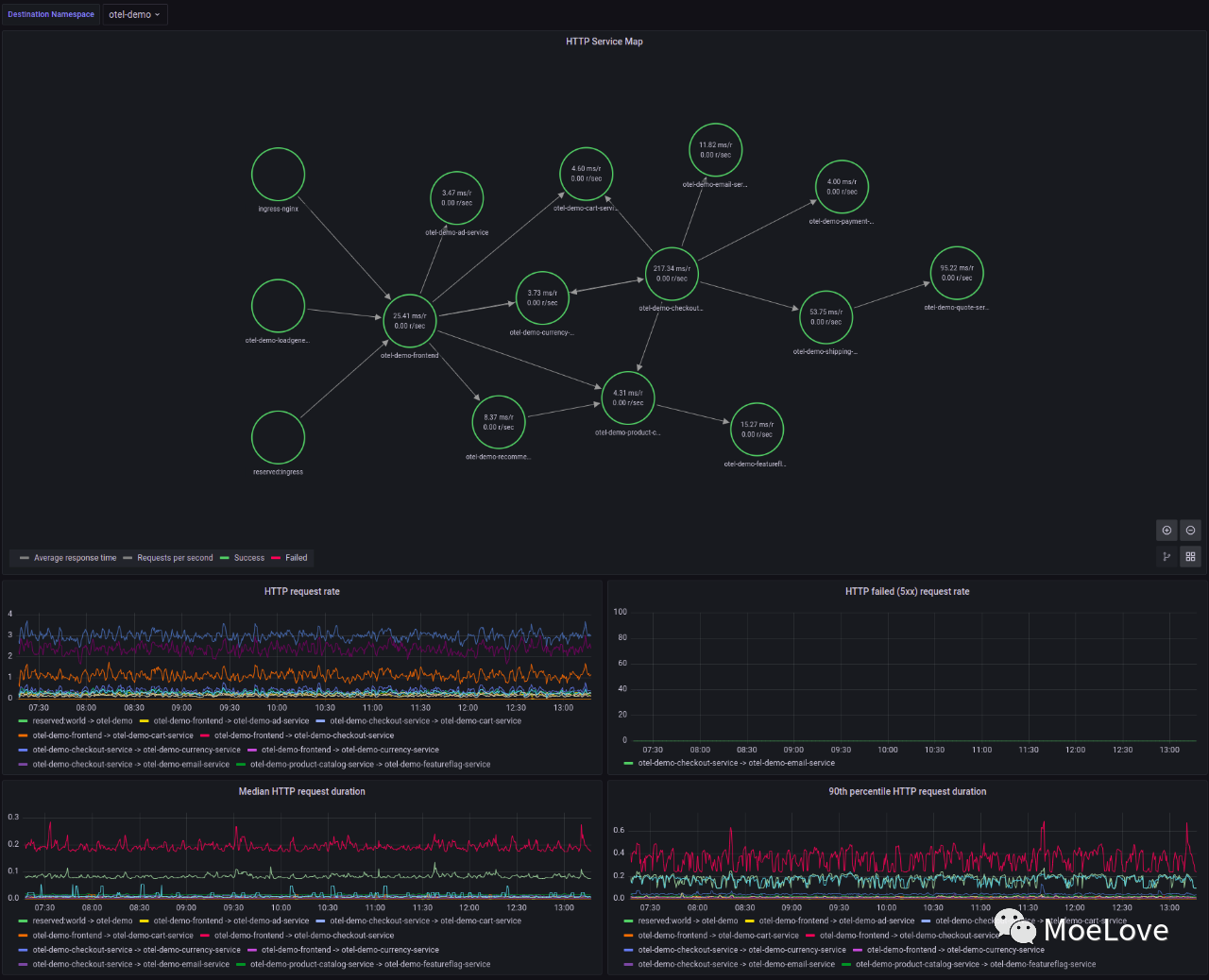Open the otel-demo namespace dropdown
Screen dimensions: 1209x980
pyautogui.click(x=134, y=15)
